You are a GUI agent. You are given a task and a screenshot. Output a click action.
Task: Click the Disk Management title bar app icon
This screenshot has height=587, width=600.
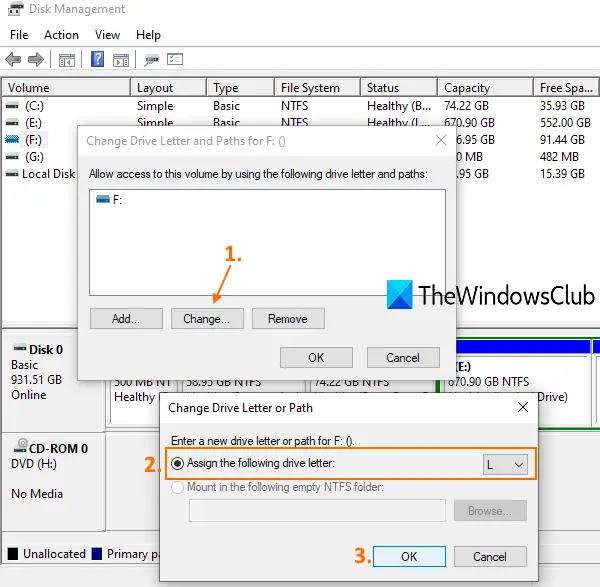pos(15,8)
